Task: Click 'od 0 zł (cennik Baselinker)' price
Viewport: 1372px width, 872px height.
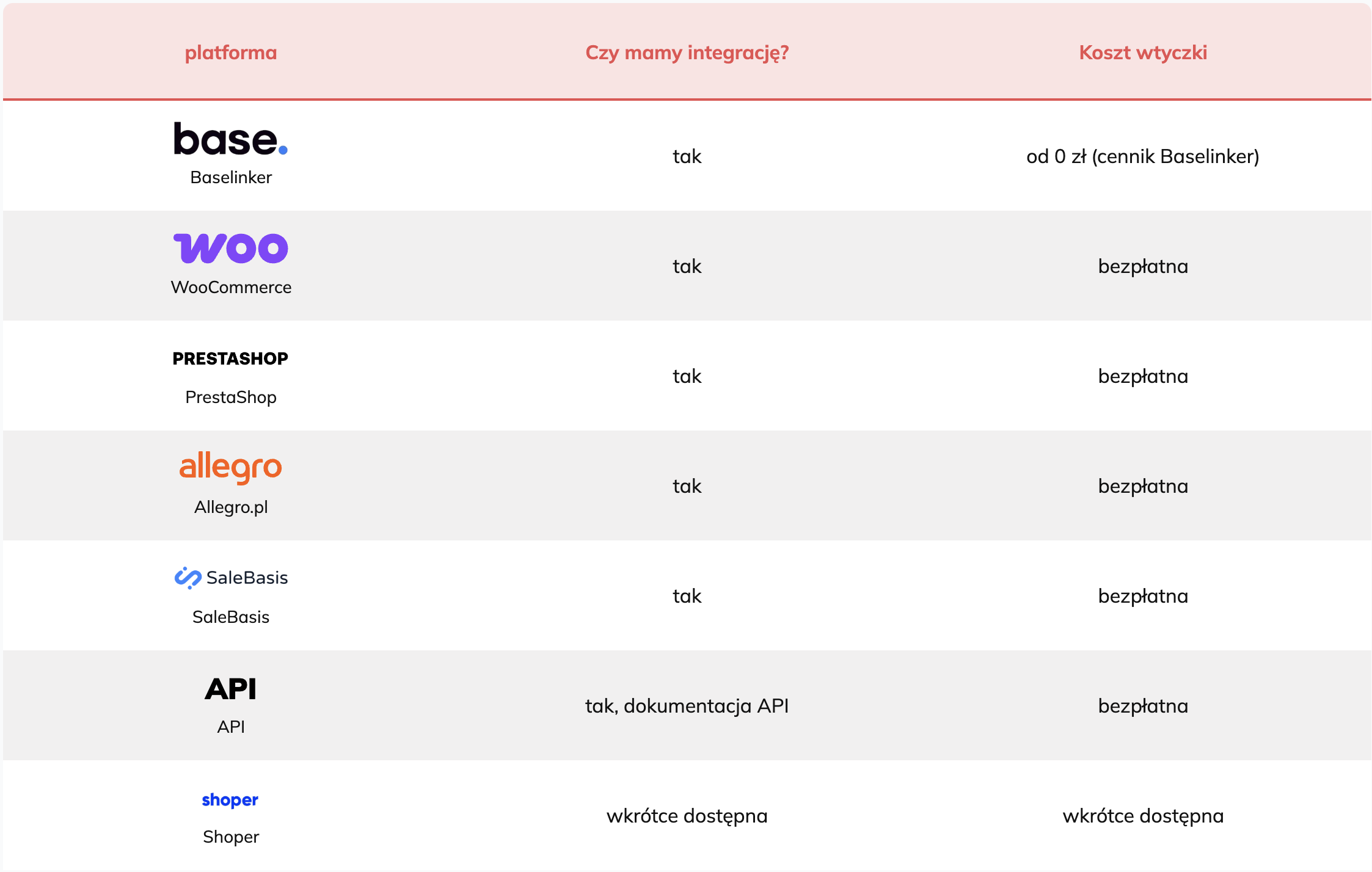Action: (1142, 156)
